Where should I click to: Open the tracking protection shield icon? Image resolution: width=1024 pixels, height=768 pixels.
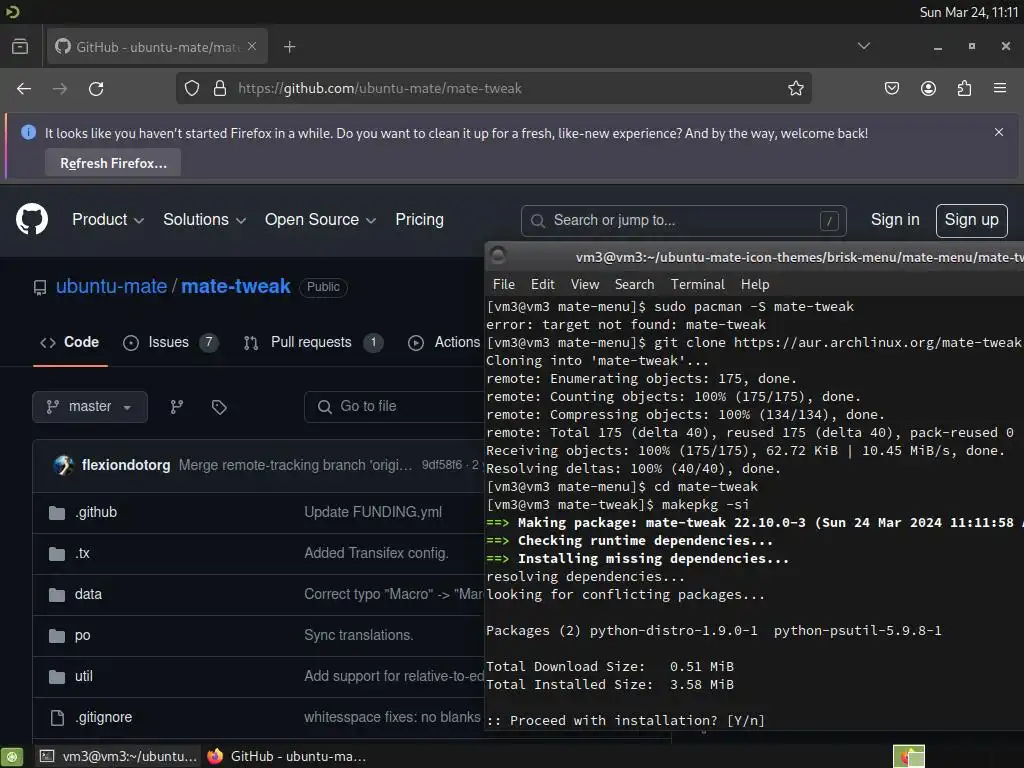pos(191,88)
